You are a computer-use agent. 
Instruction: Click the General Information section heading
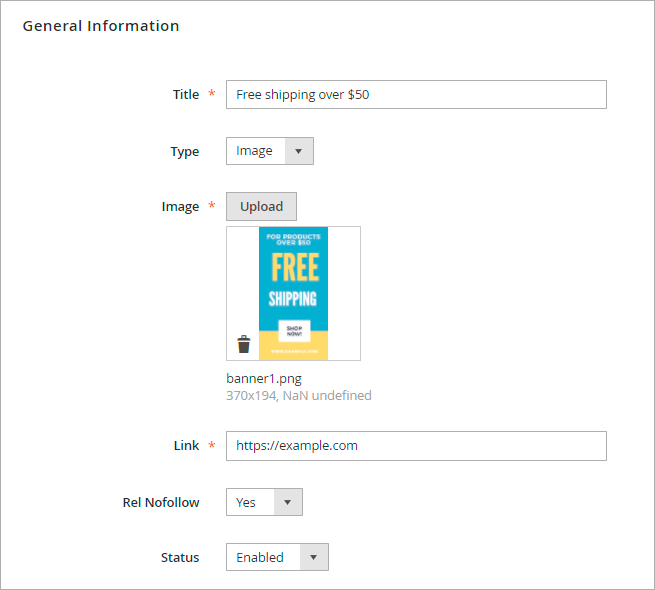tap(101, 26)
